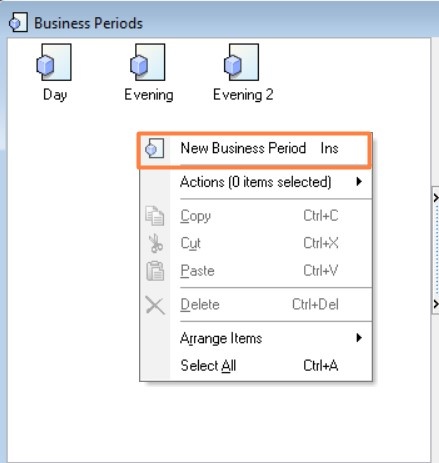Viewport: 439px width, 463px height.
Task: Click the Evening 2 label text
Action: (x=243, y=95)
